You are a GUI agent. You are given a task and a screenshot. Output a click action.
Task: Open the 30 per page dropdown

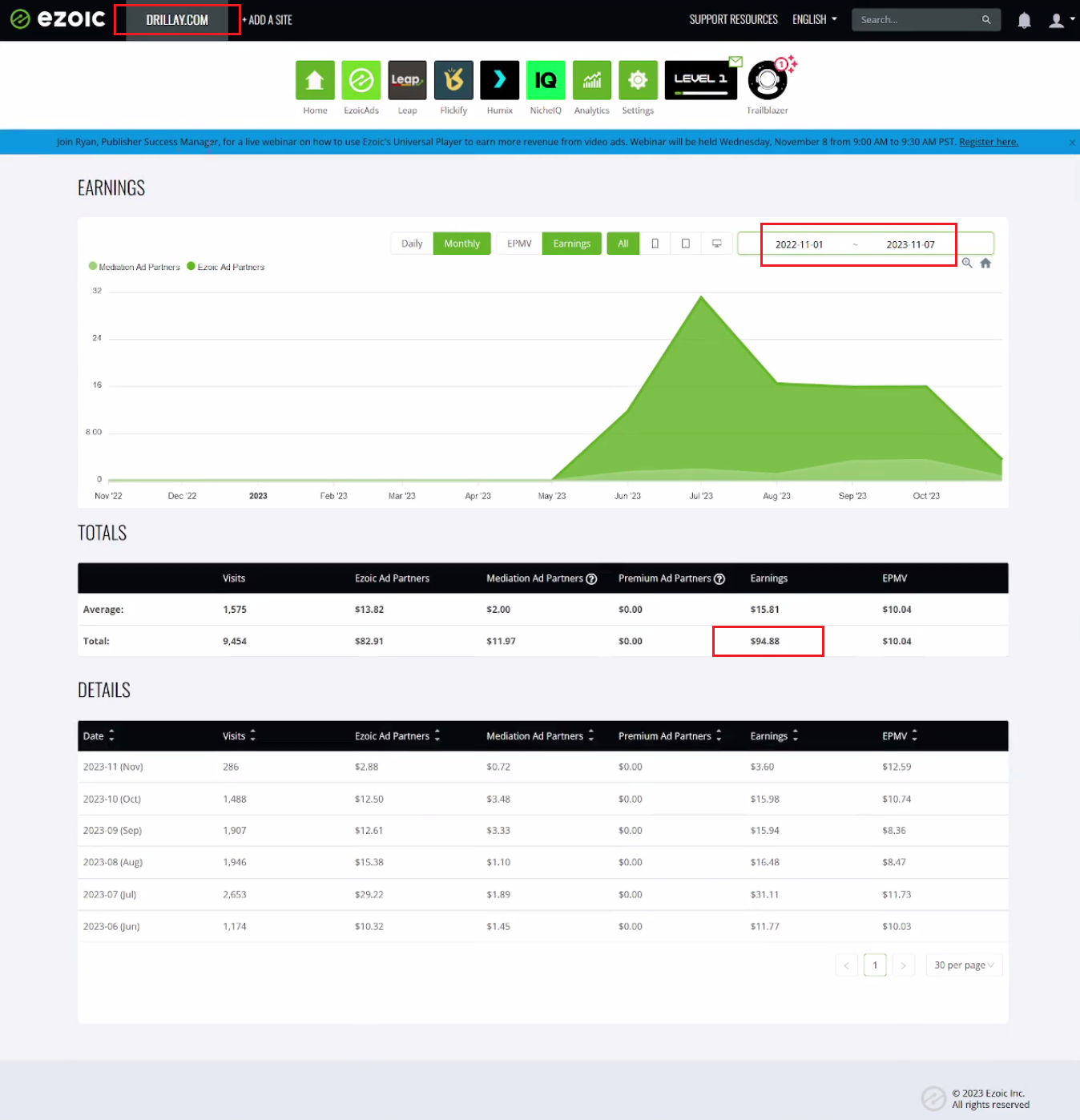[x=964, y=965]
